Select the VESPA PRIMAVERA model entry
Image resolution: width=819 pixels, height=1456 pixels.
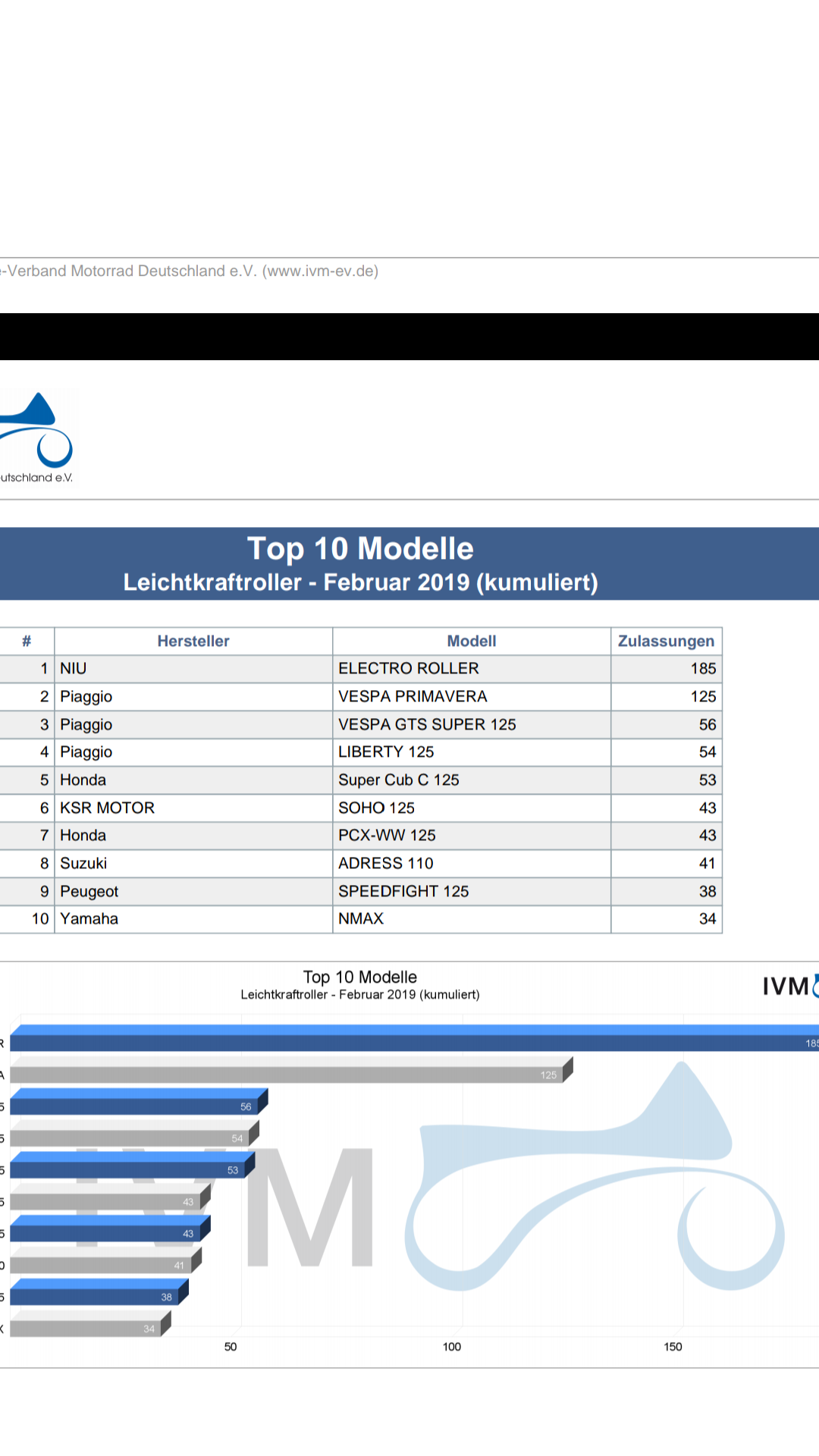point(413,696)
